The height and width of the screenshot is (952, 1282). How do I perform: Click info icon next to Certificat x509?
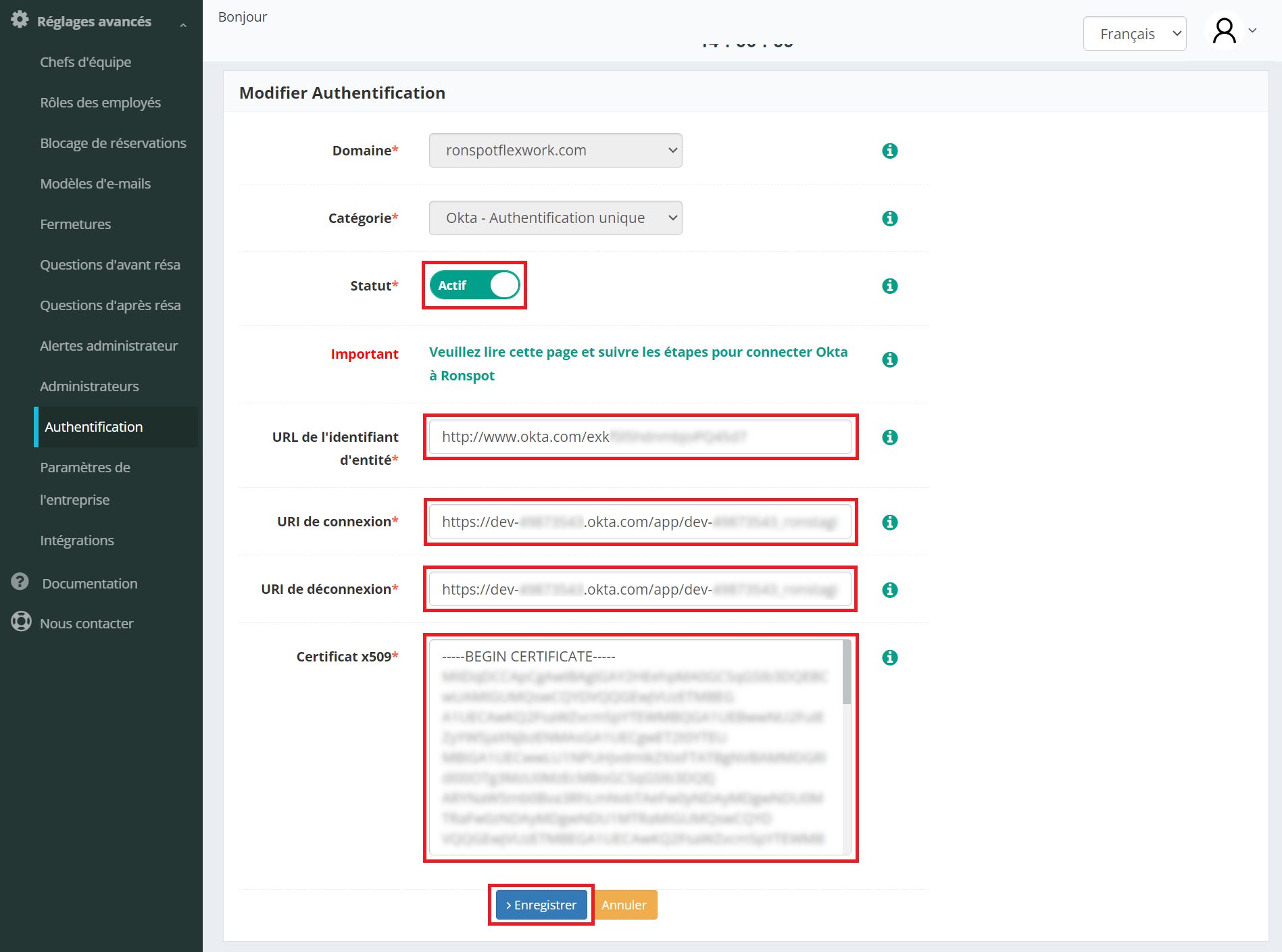point(889,657)
